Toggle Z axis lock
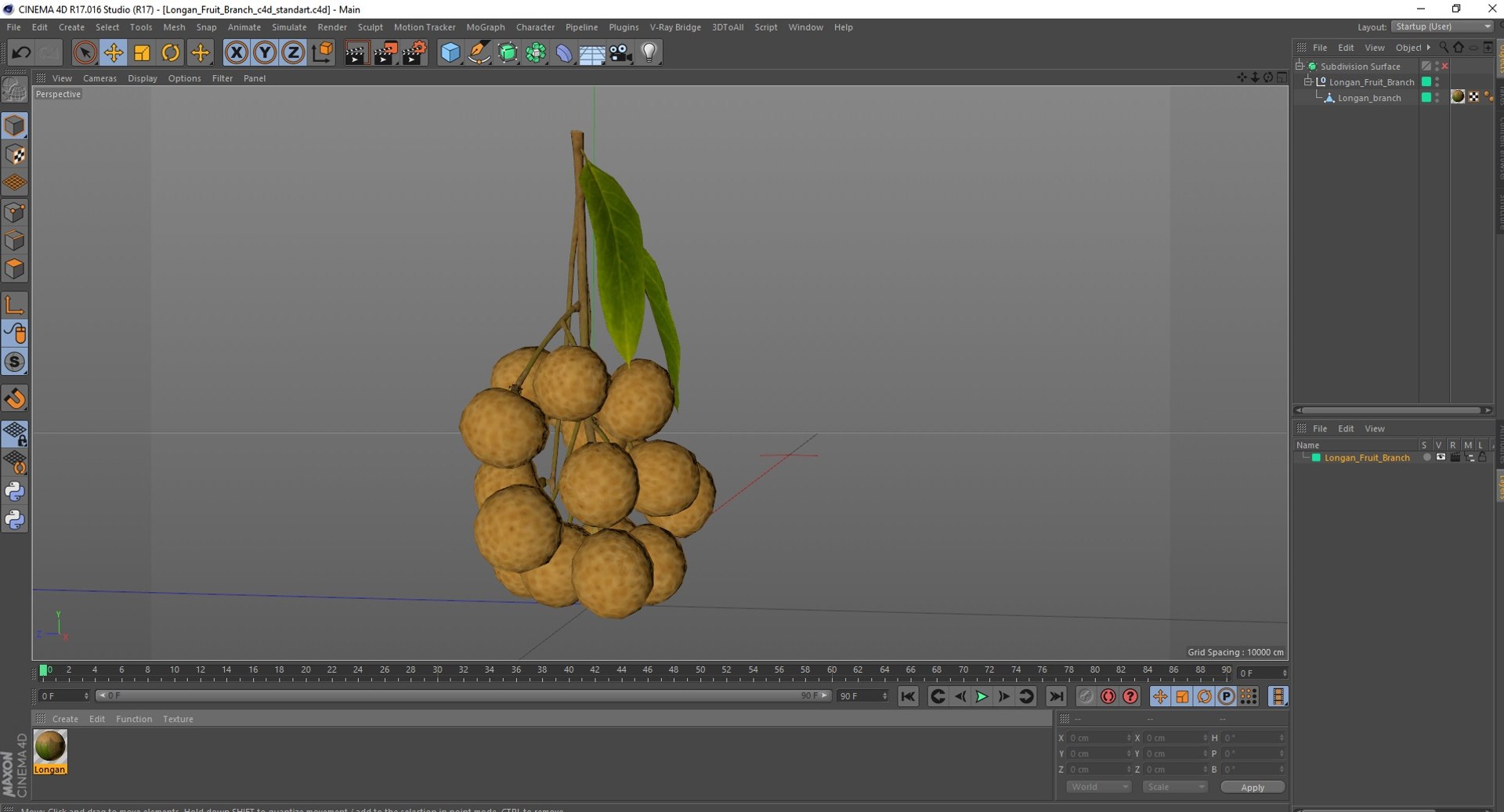 click(293, 53)
